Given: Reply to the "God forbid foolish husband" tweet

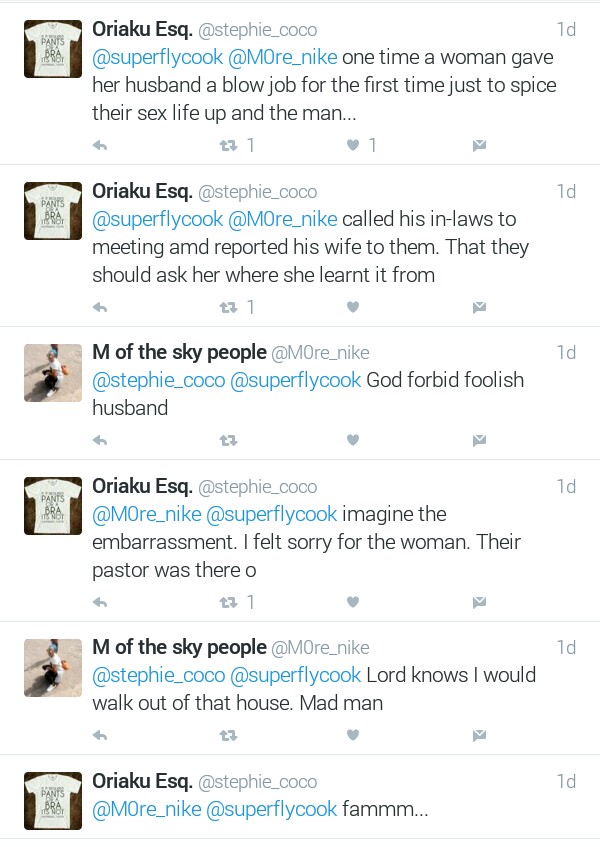Looking at the screenshot, I should click(100, 440).
